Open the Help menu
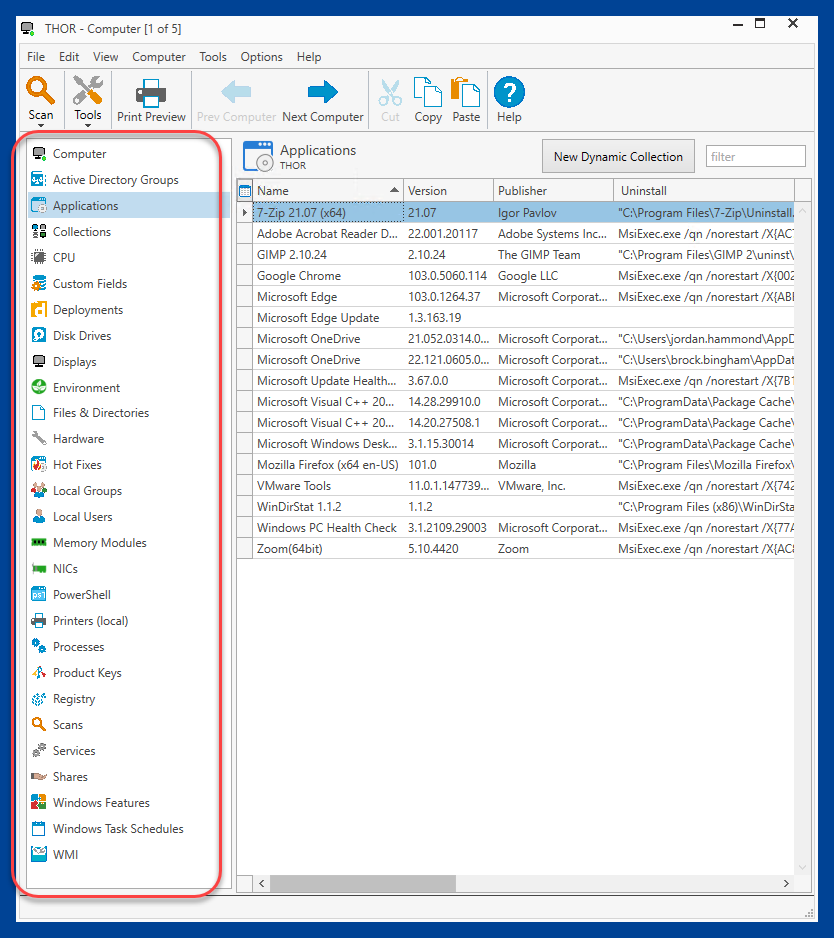Viewport: 834px width, 938px height. point(309,57)
